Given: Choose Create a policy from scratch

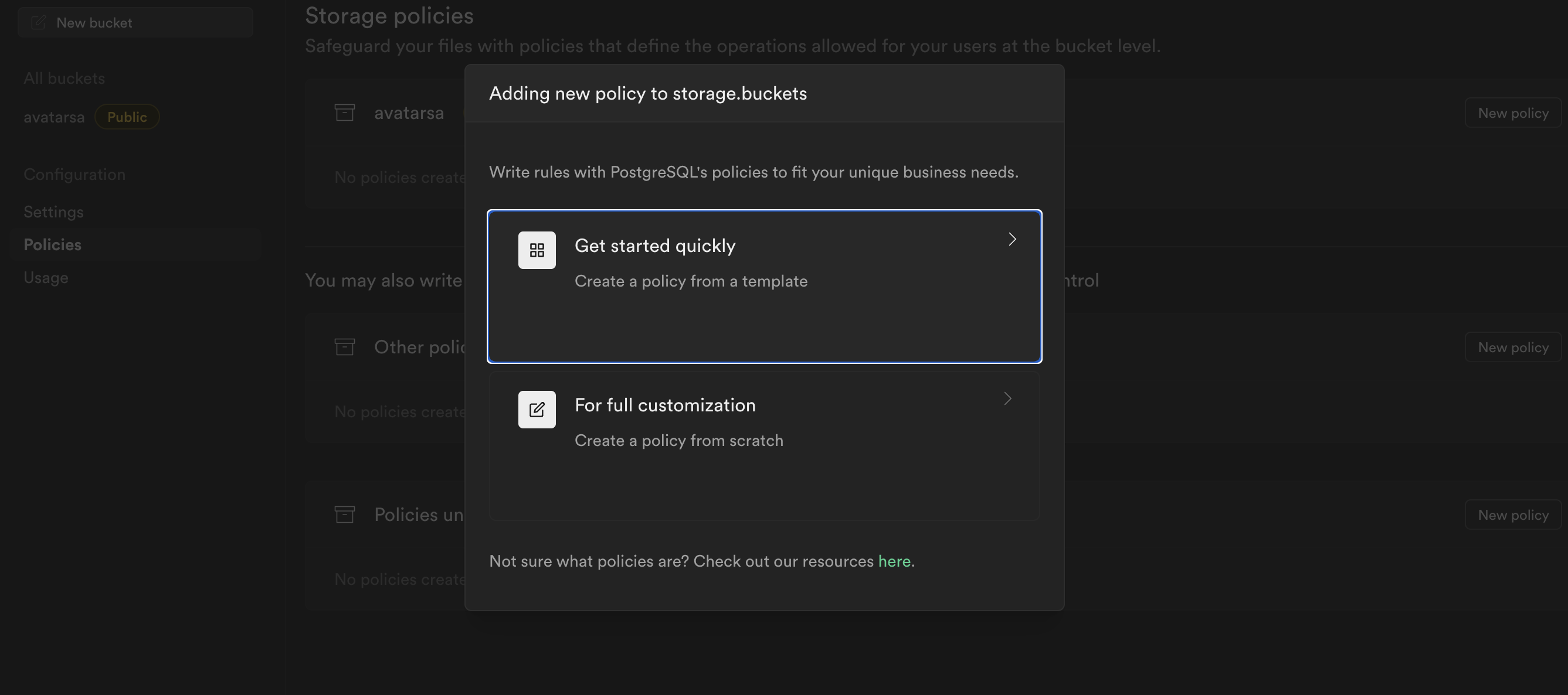Looking at the screenshot, I should [678, 440].
